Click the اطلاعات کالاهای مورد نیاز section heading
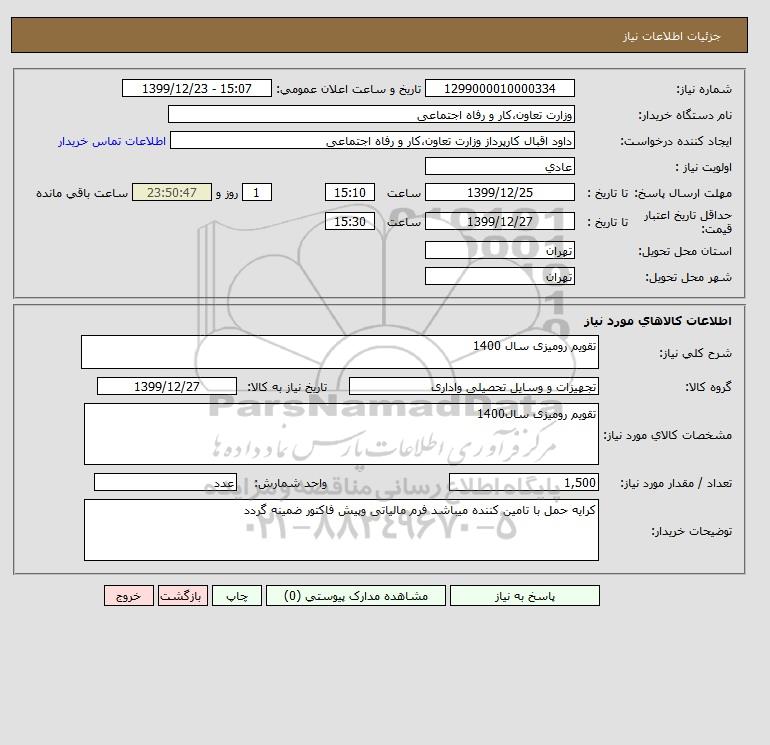Image resolution: width=770 pixels, height=745 pixels. point(658,321)
